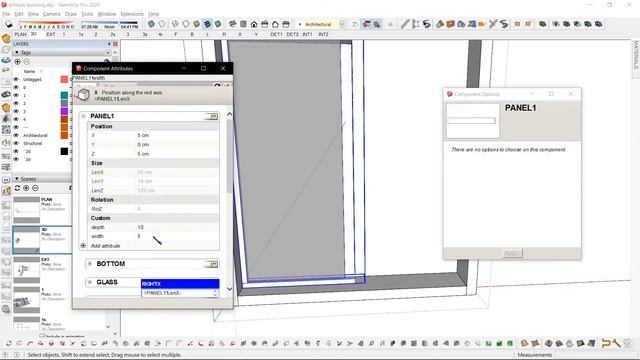
Task: Choose the Back view house icon
Action: click(275, 24)
